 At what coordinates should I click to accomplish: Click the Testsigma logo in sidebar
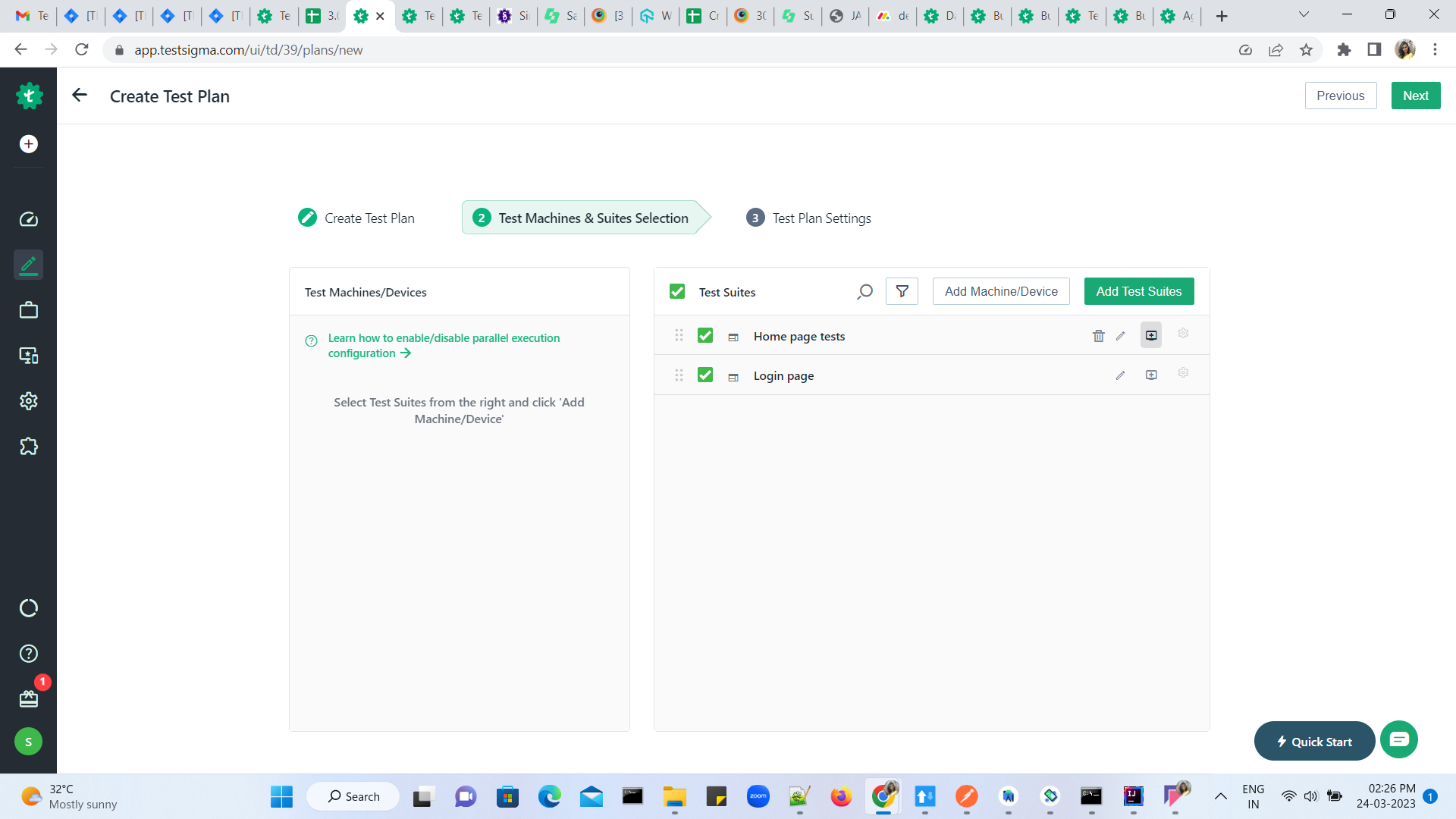click(x=29, y=96)
